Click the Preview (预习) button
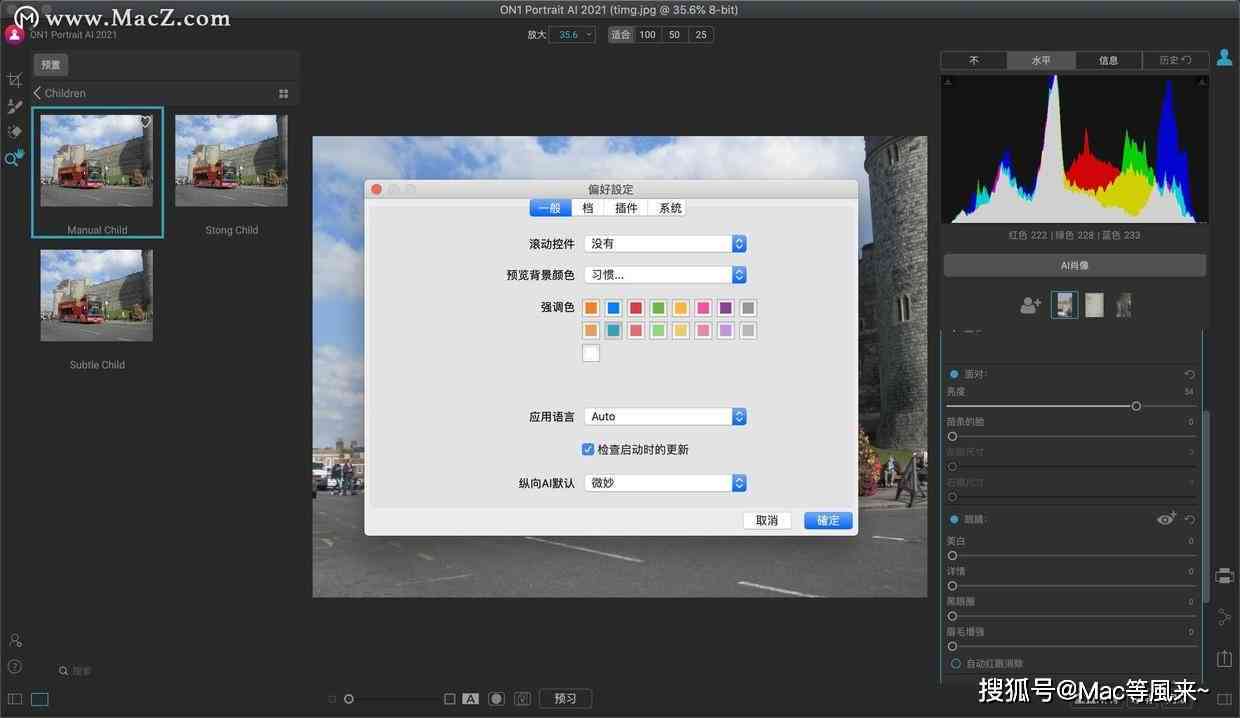 pyautogui.click(x=565, y=698)
